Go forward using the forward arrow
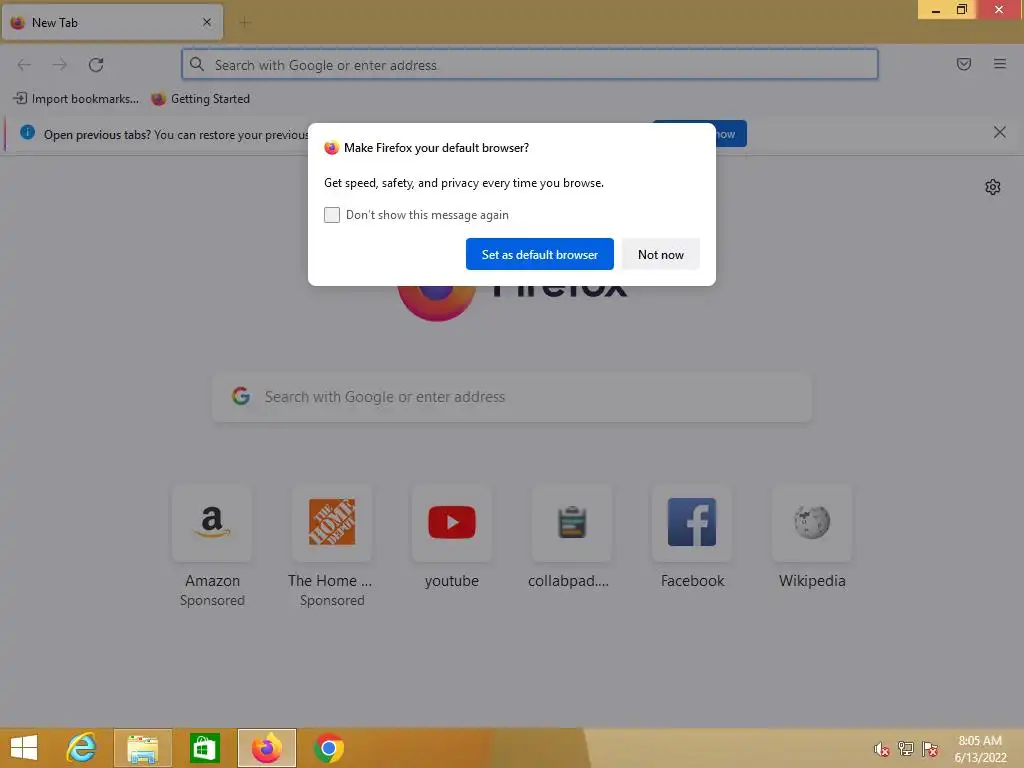Image resolution: width=1024 pixels, height=768 pixels. coord(59,65)
